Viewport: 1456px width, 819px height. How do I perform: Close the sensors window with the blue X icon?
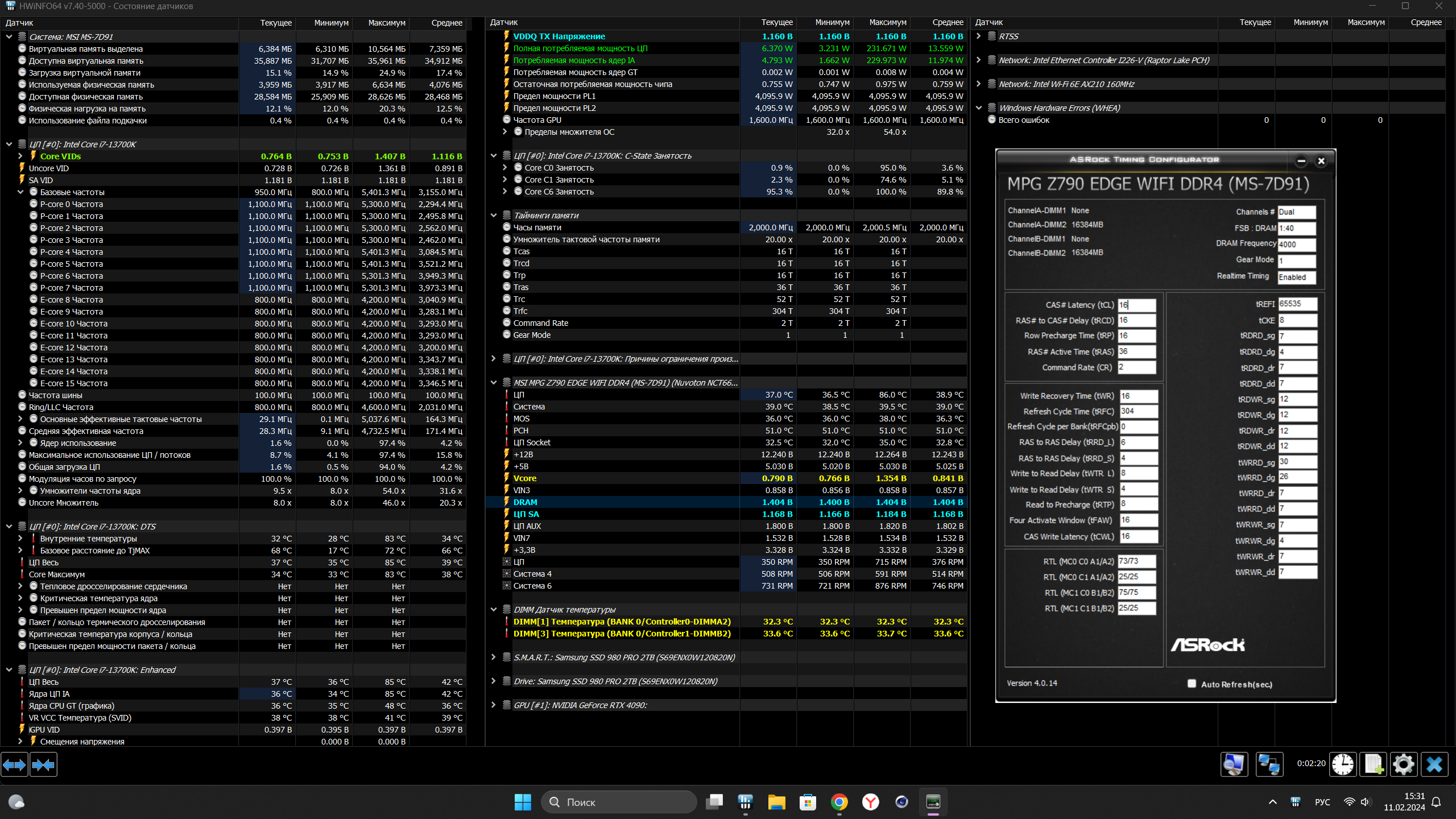pos(1434,764)
